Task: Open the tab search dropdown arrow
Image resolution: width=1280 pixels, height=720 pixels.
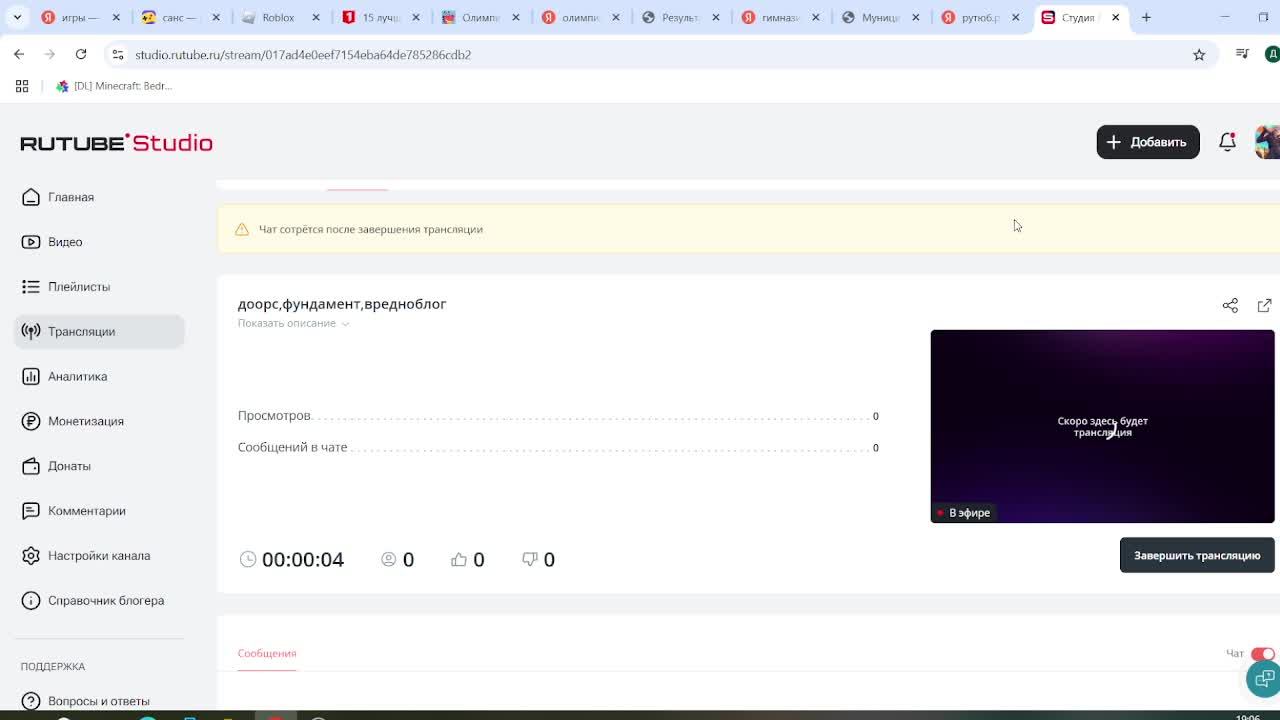Action: 17,17
